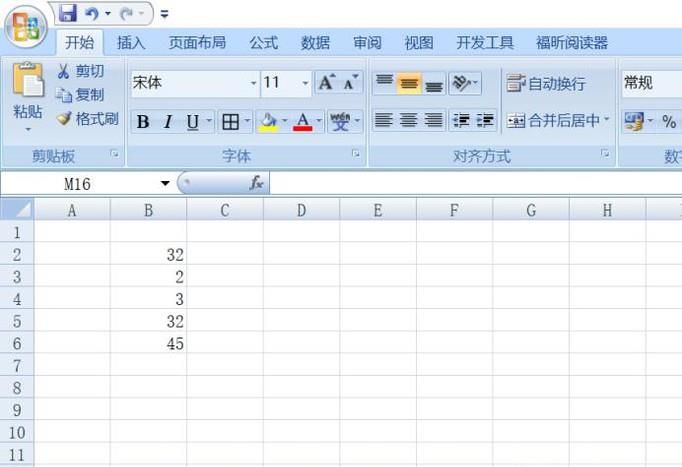682x467 pixels.
Task: Center text horizontally
Action: tap(408, 120)
